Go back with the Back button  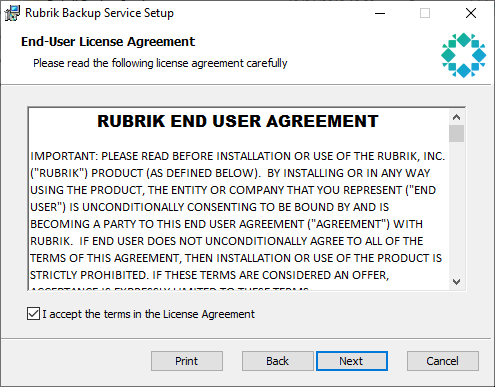click(277, 361)
